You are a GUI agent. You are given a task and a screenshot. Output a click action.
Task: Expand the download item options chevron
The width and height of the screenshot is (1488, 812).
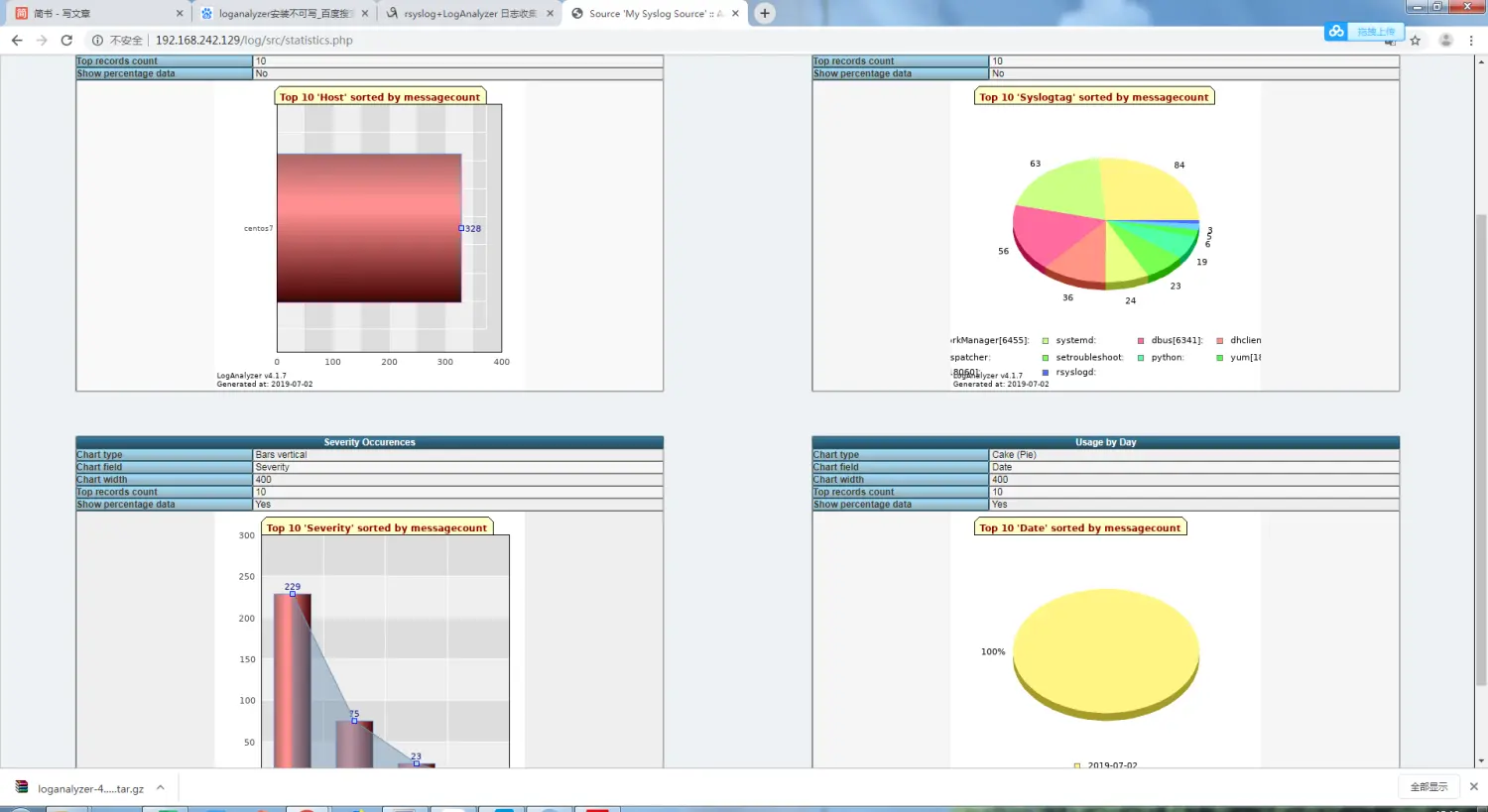[161, 788]
